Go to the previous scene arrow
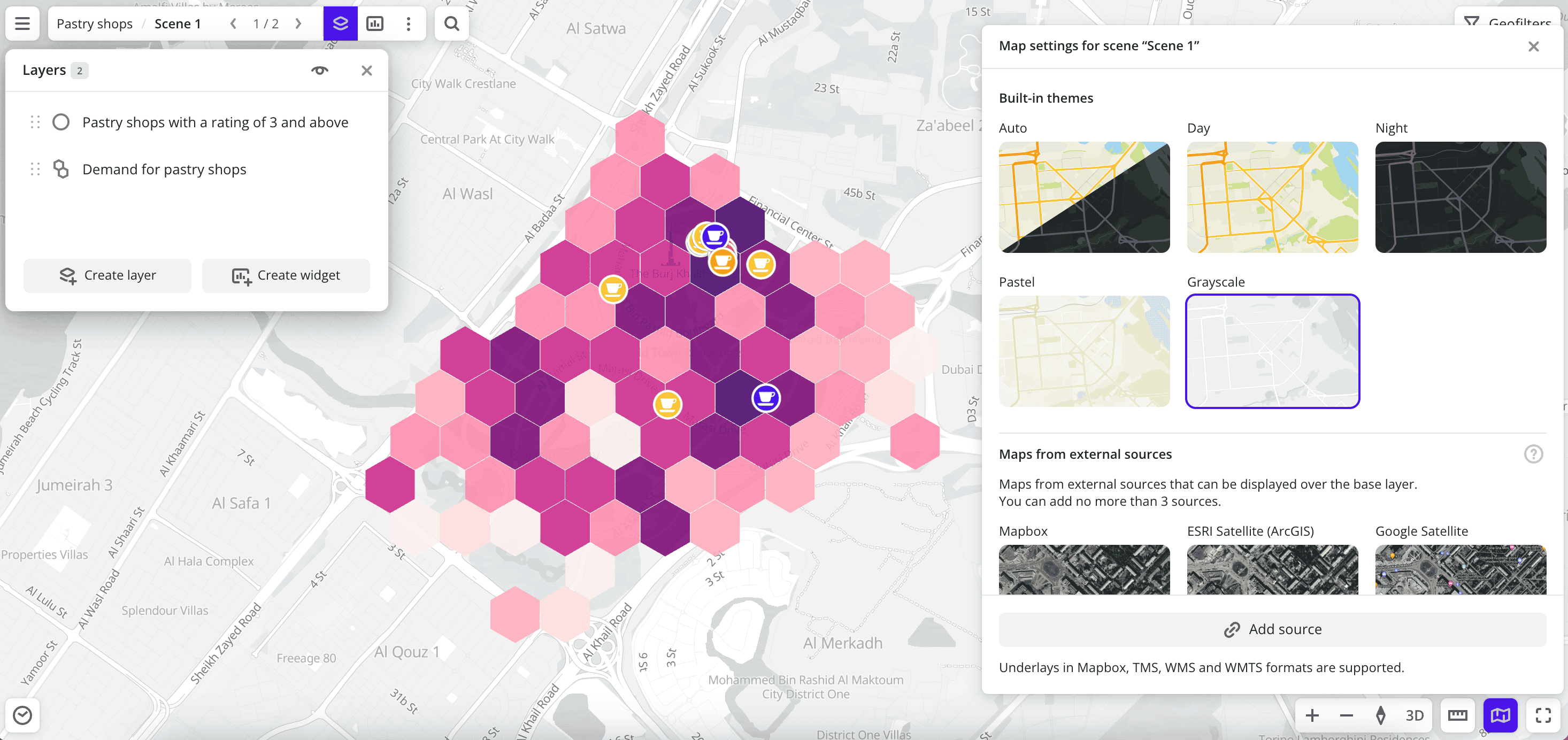 (x=233, y=24)
